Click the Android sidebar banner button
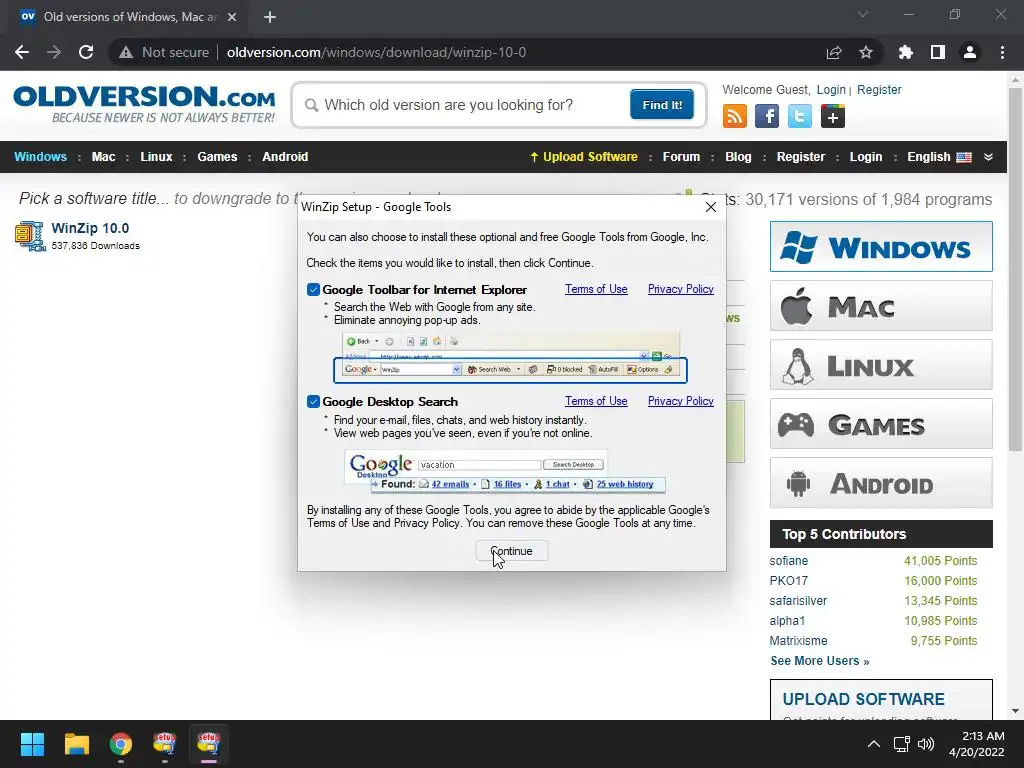This screenshot has width=1024, height=768. coord(881,483)
